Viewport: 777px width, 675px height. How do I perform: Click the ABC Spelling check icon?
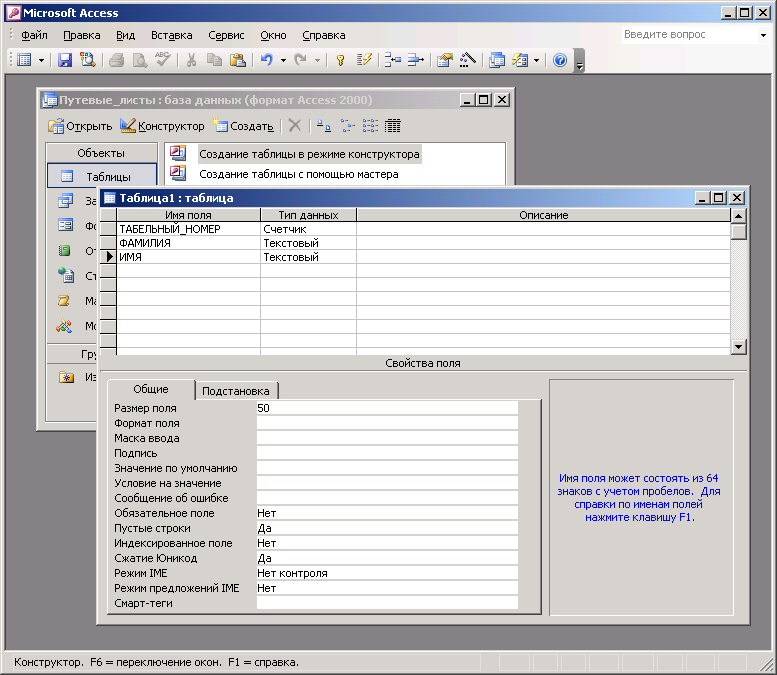(163, 60)
